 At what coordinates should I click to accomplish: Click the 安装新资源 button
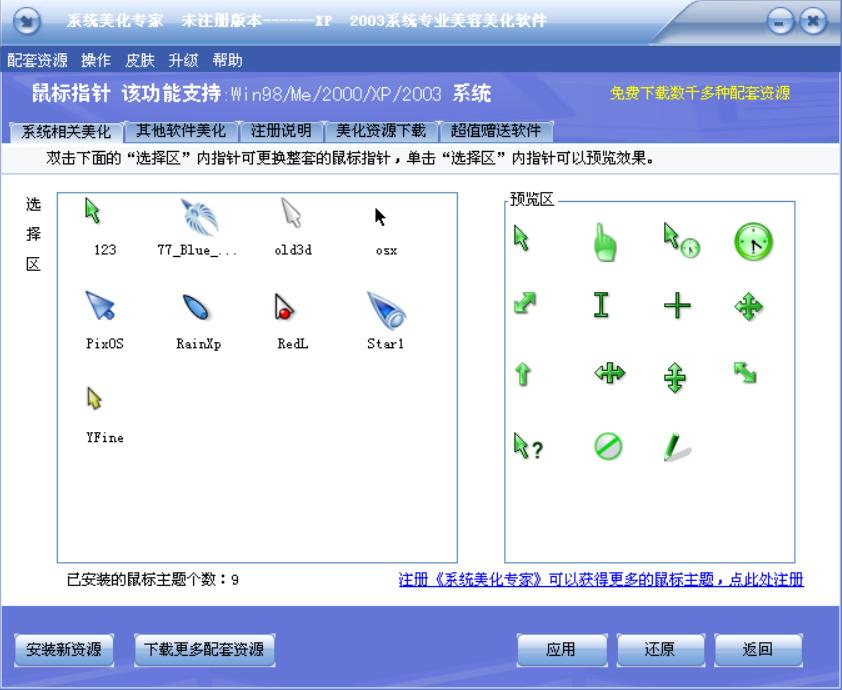(x=64, y=650)
